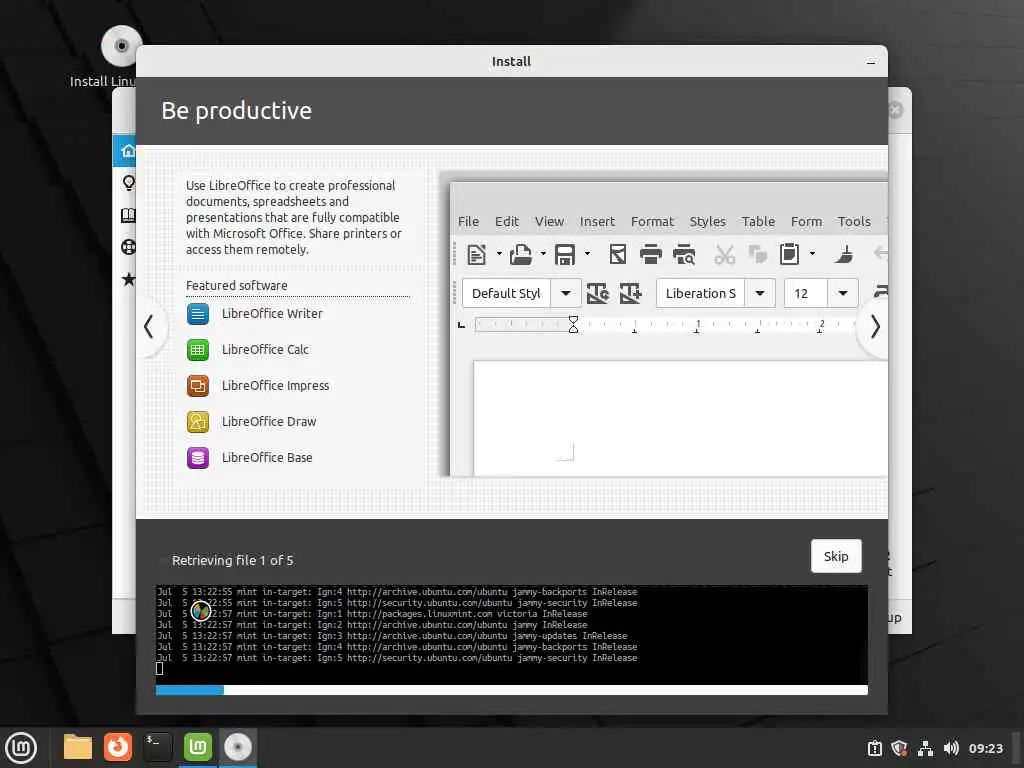Open the Styles menu in preview
1024x768 pixels.
click(x=707, y=221)
